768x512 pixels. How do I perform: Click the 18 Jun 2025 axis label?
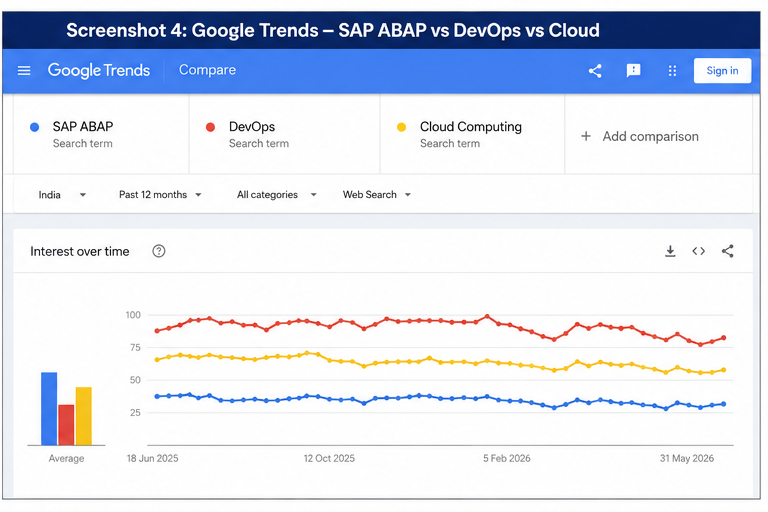[152, 458]
